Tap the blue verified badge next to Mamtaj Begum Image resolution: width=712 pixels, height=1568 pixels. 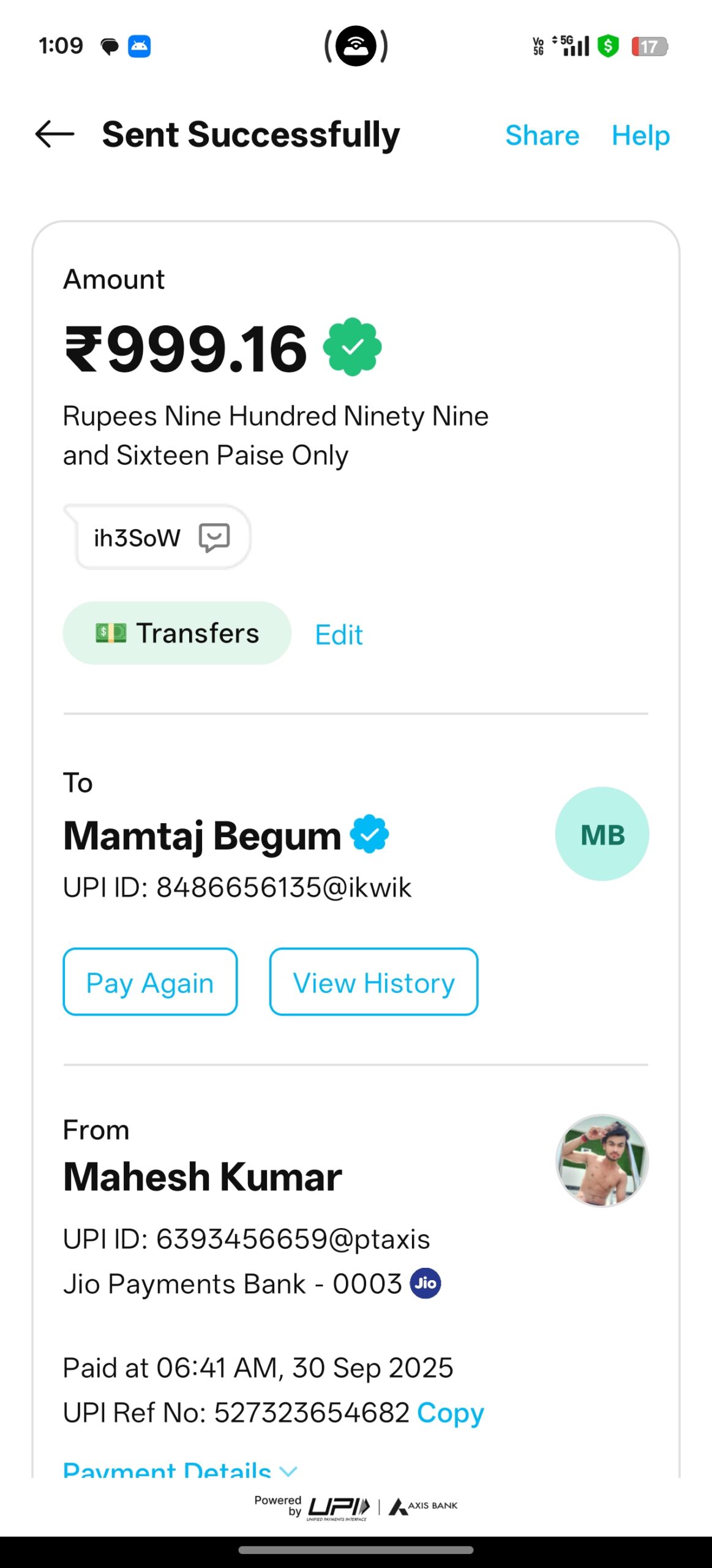[x=369, y=834]
